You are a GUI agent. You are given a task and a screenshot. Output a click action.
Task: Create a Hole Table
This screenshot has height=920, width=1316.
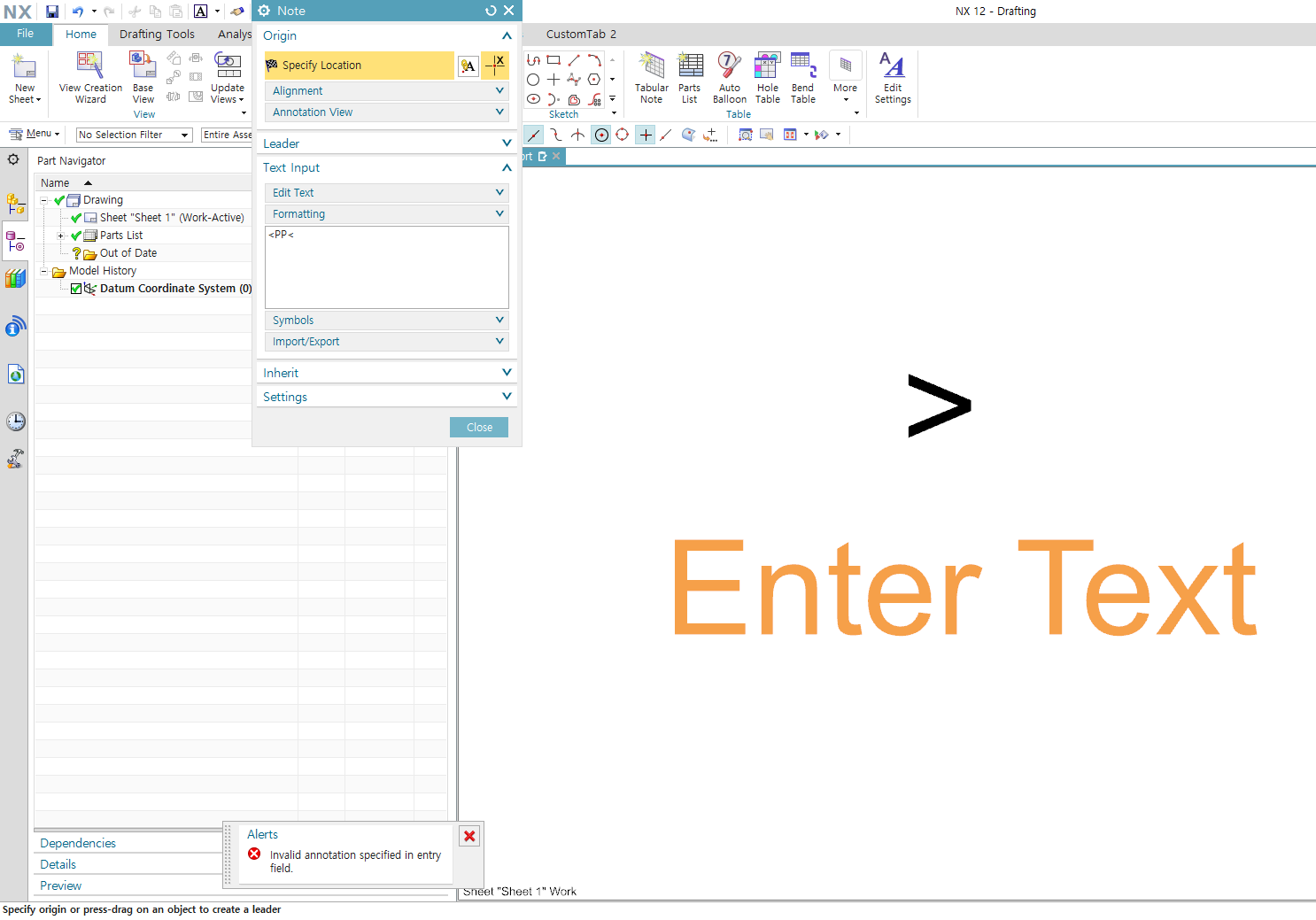pos(767,77)
